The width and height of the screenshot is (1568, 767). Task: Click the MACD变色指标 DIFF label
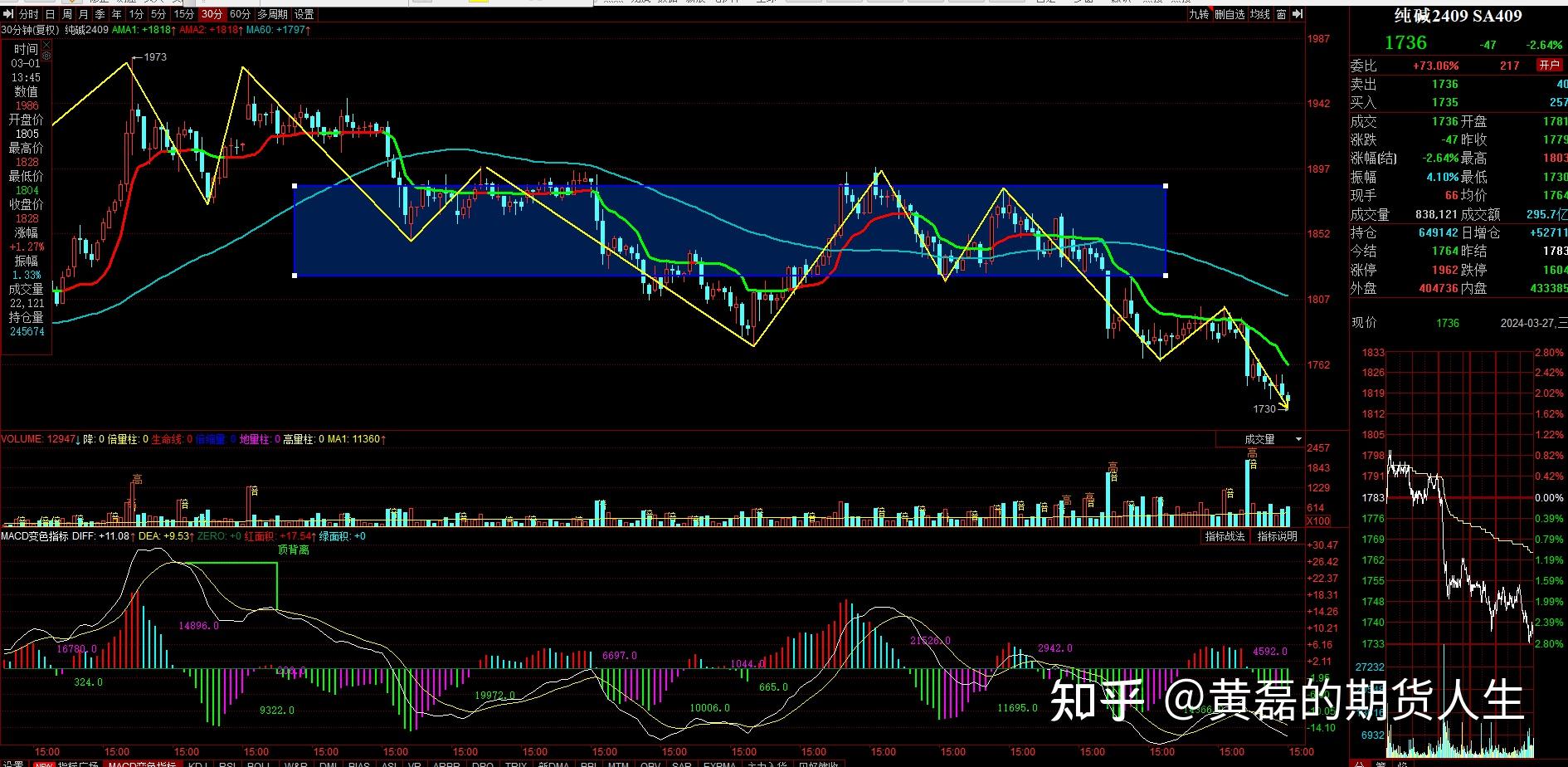pos(66,536)
